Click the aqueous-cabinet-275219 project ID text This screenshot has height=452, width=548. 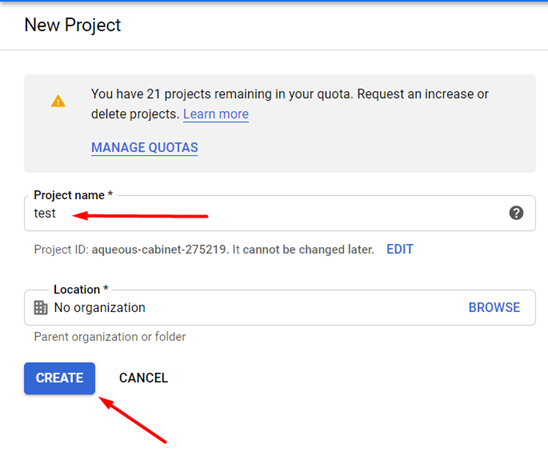pyautogui.click(x=158, y=250)
